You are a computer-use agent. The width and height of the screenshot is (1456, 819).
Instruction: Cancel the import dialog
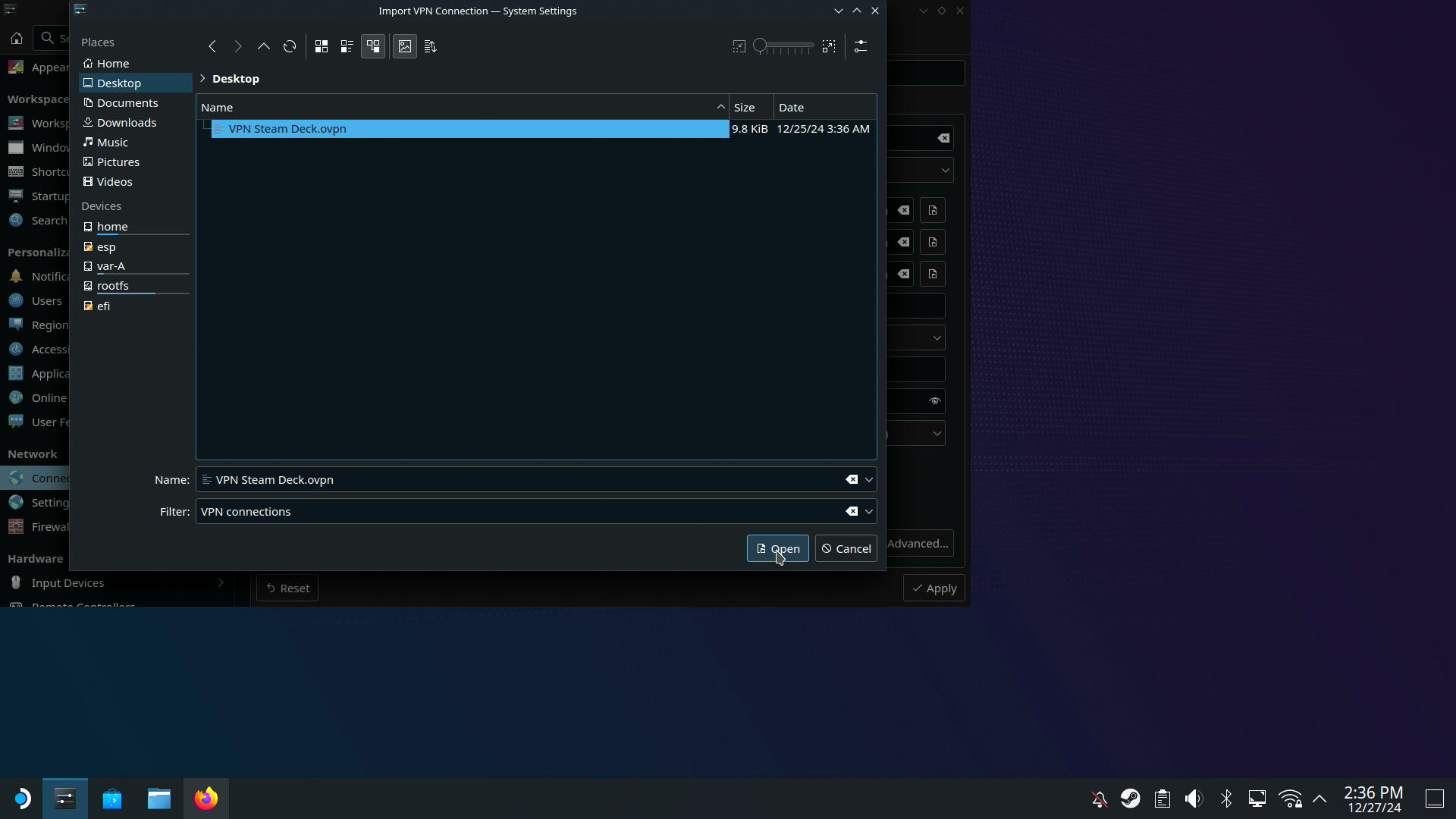(846, 549)
